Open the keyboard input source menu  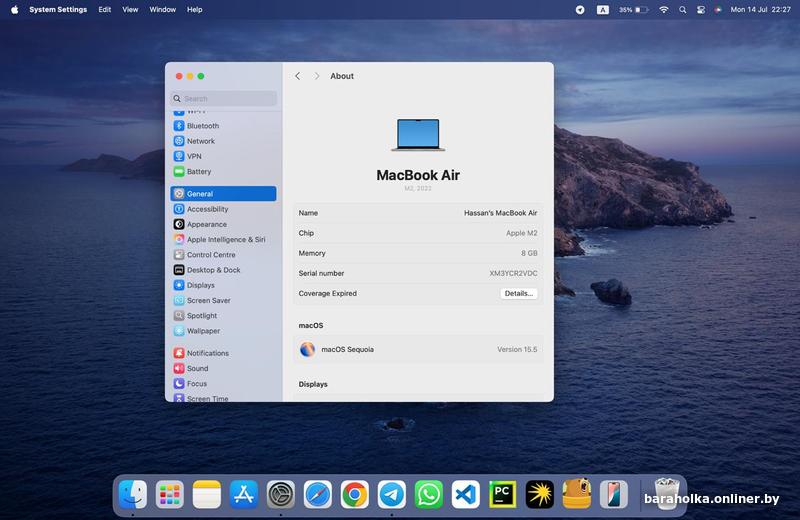(603, 10)
